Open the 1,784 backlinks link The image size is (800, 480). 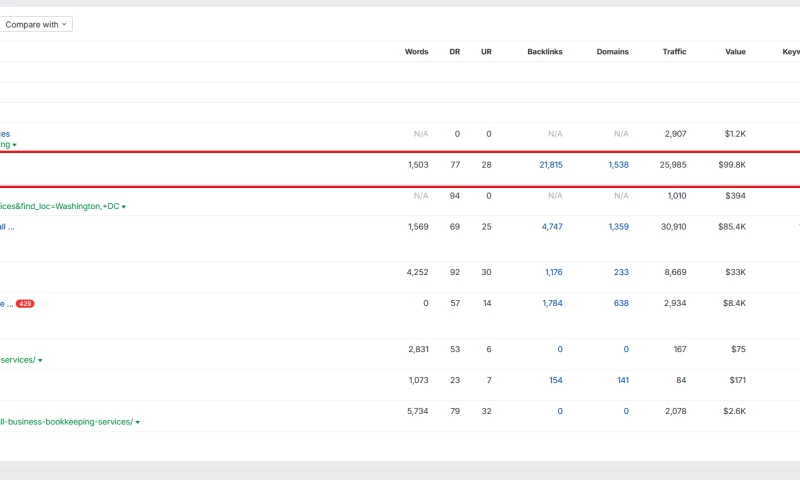point(552,303)
